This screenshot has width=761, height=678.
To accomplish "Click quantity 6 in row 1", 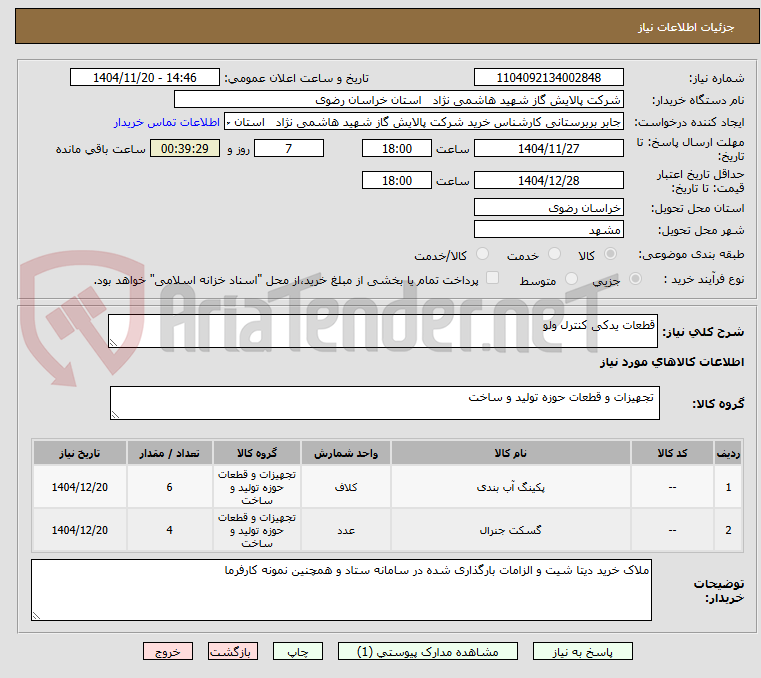I will pos(169,487).
